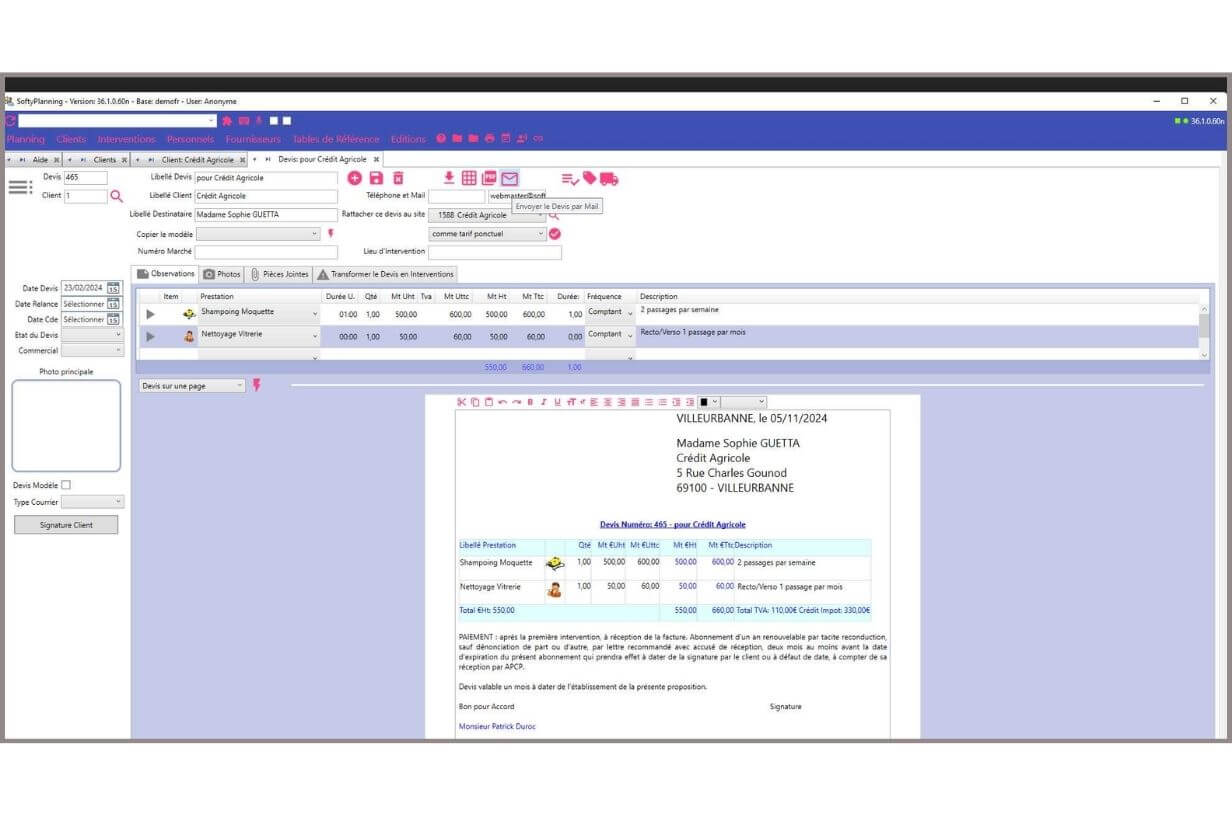Click the Monsieur Patrick Duroc text in the preview

497,726
